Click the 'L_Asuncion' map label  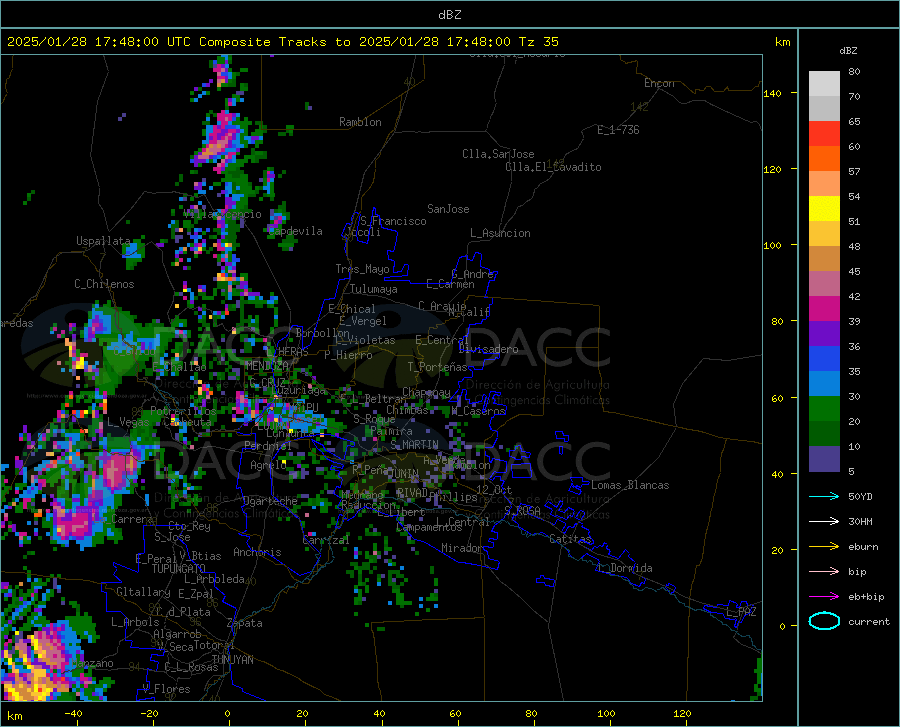point(500,233)
